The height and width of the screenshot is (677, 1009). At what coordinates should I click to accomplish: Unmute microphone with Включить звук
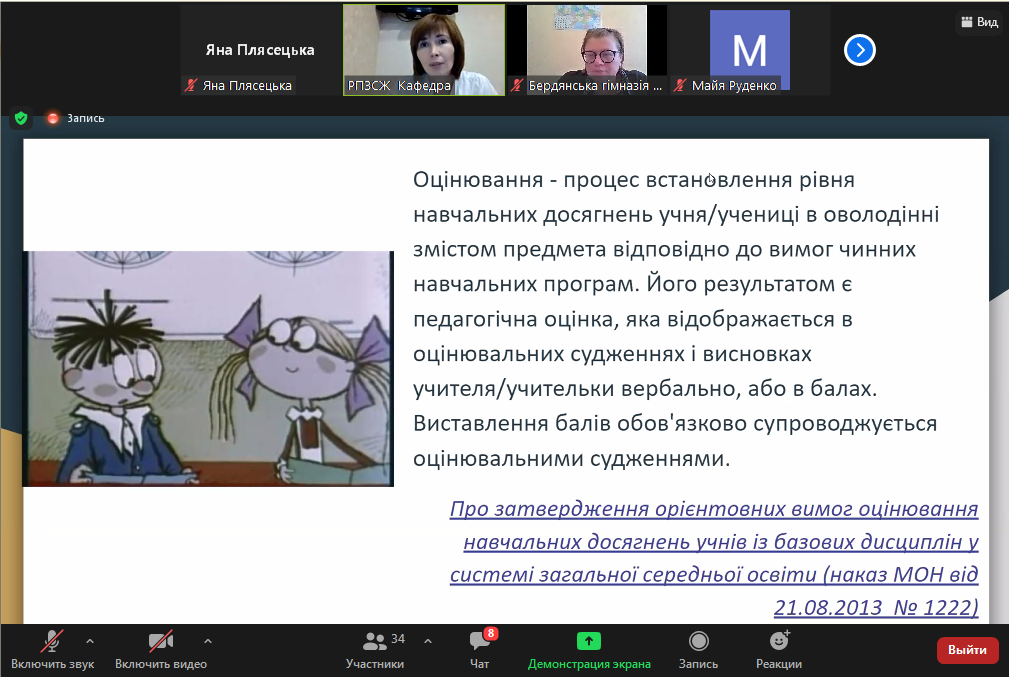(52, 650)
